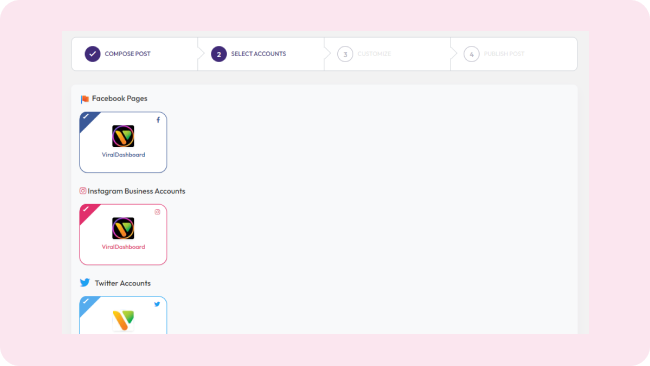
Task: Untick the Twitter account blue corner checkmark
Action: 87,302
